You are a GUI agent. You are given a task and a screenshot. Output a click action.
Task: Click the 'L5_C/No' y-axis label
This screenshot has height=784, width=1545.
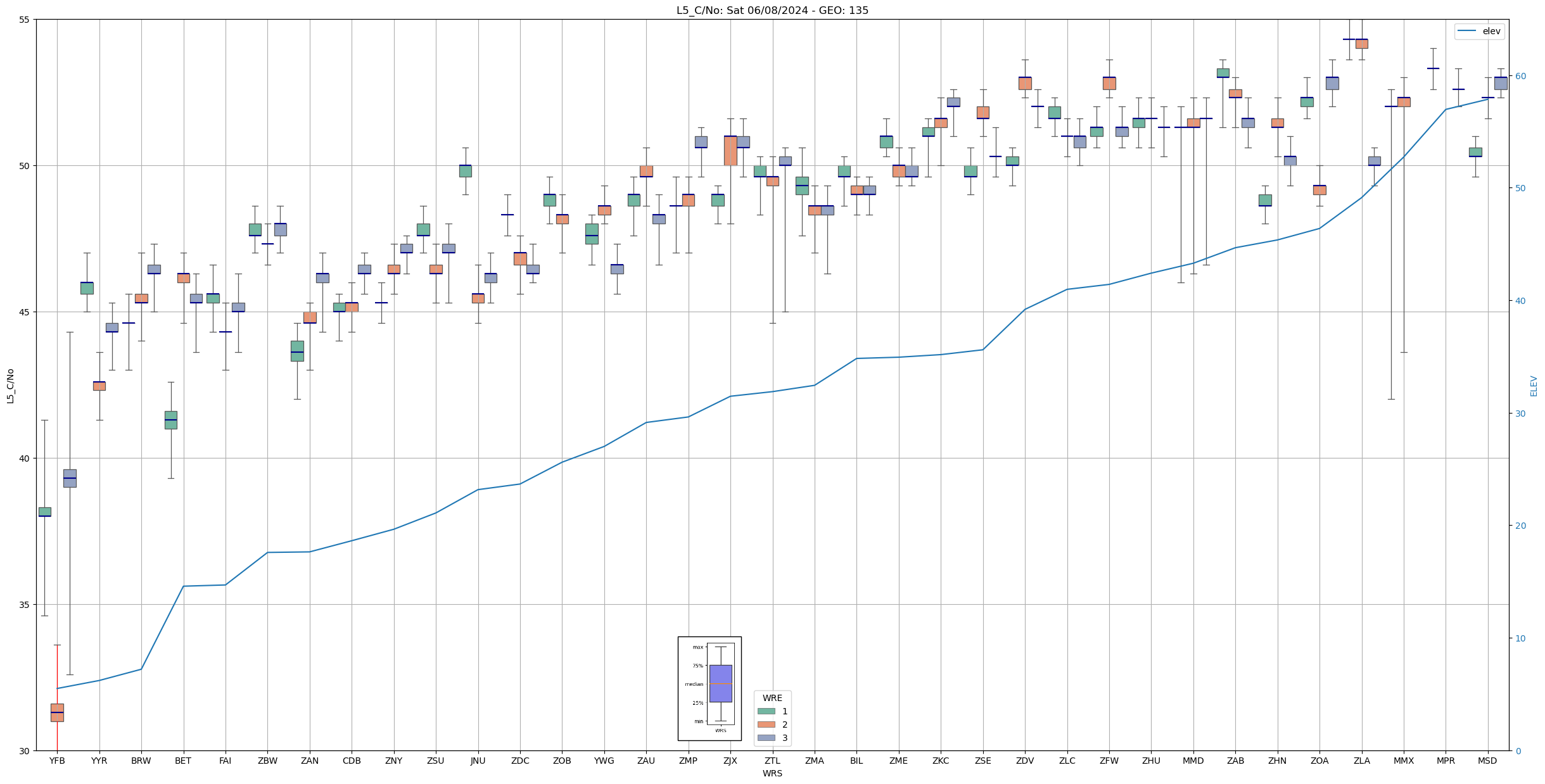click(10, 385)
